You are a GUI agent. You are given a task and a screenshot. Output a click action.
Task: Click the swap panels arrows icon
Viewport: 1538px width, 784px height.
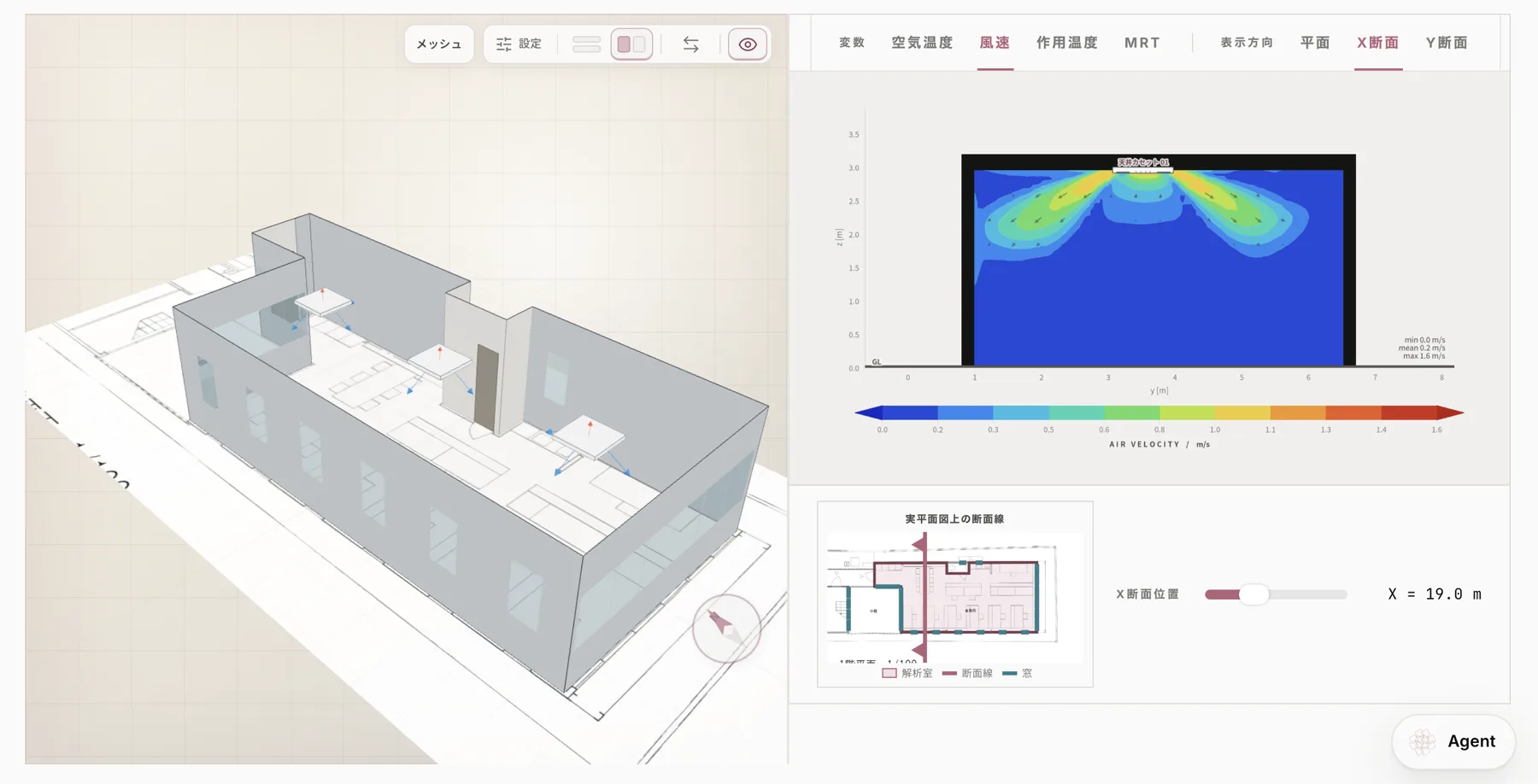tap(690, 44)
